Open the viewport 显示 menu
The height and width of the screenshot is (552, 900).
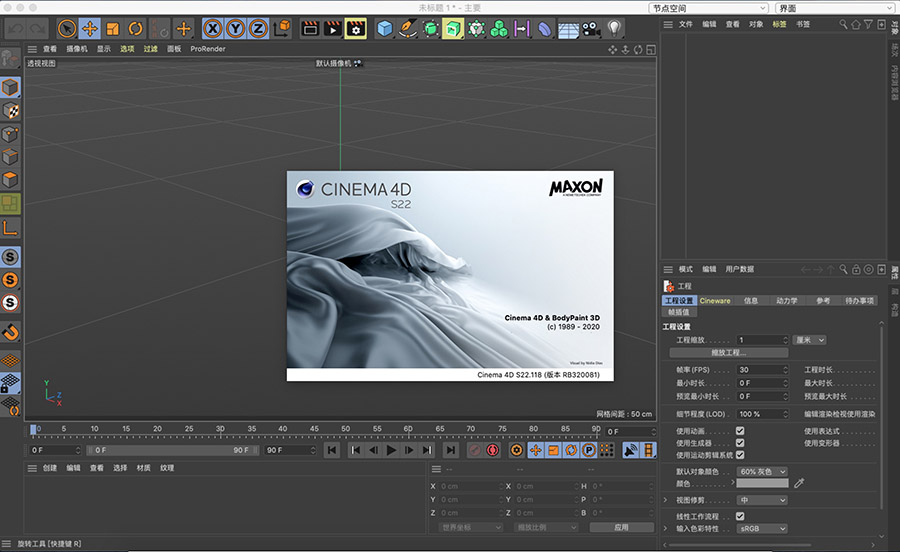click(104, 49)
